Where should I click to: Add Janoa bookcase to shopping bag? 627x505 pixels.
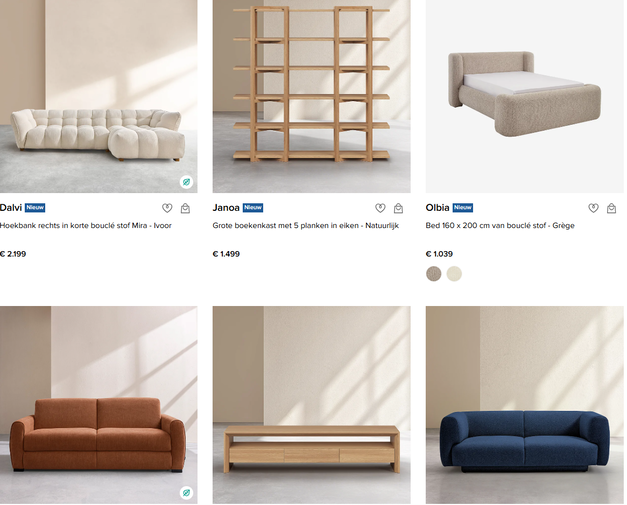(398, 208)
